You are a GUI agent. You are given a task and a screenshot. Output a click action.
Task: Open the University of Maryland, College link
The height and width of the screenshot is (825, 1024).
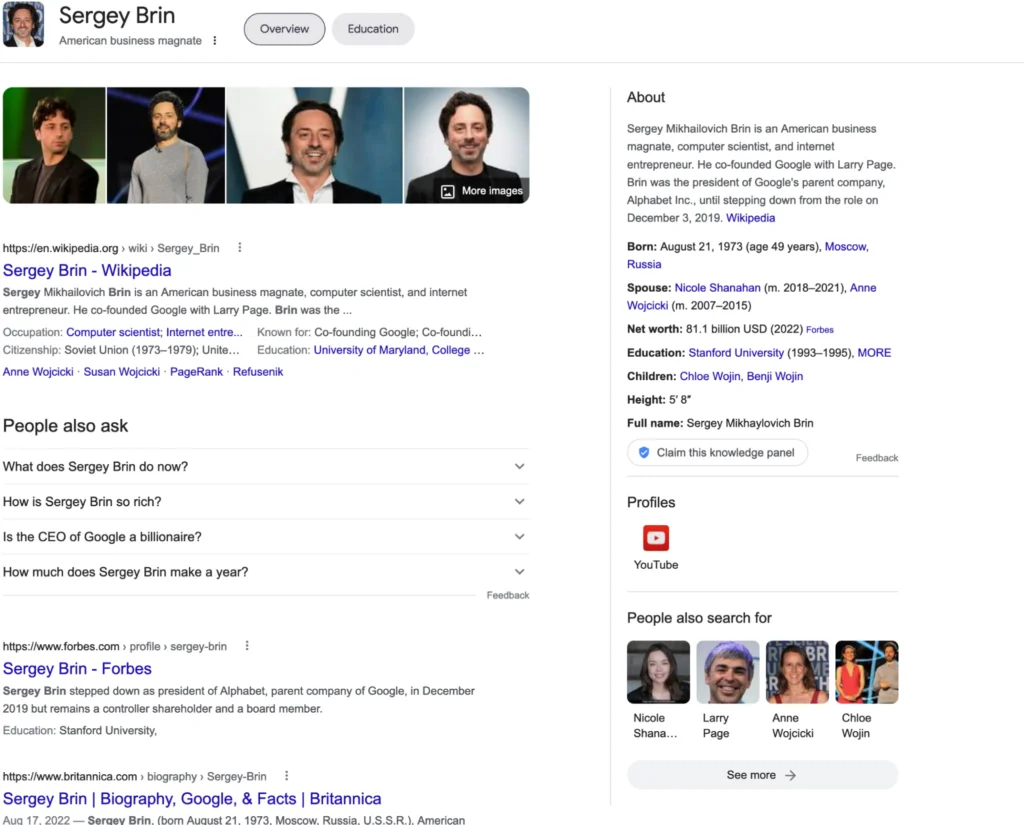pyautogui.click(x=392, y=350)
